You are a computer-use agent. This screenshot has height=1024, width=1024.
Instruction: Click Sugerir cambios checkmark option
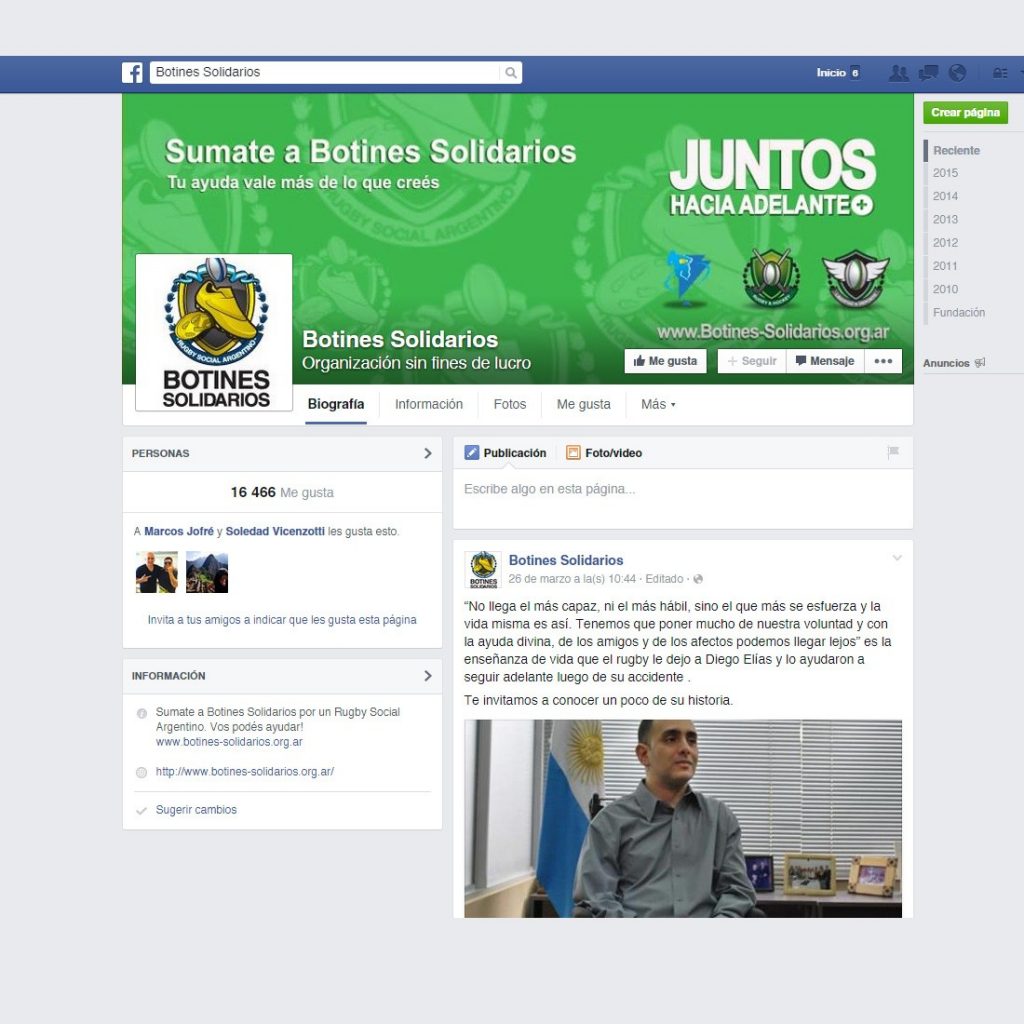196,809
